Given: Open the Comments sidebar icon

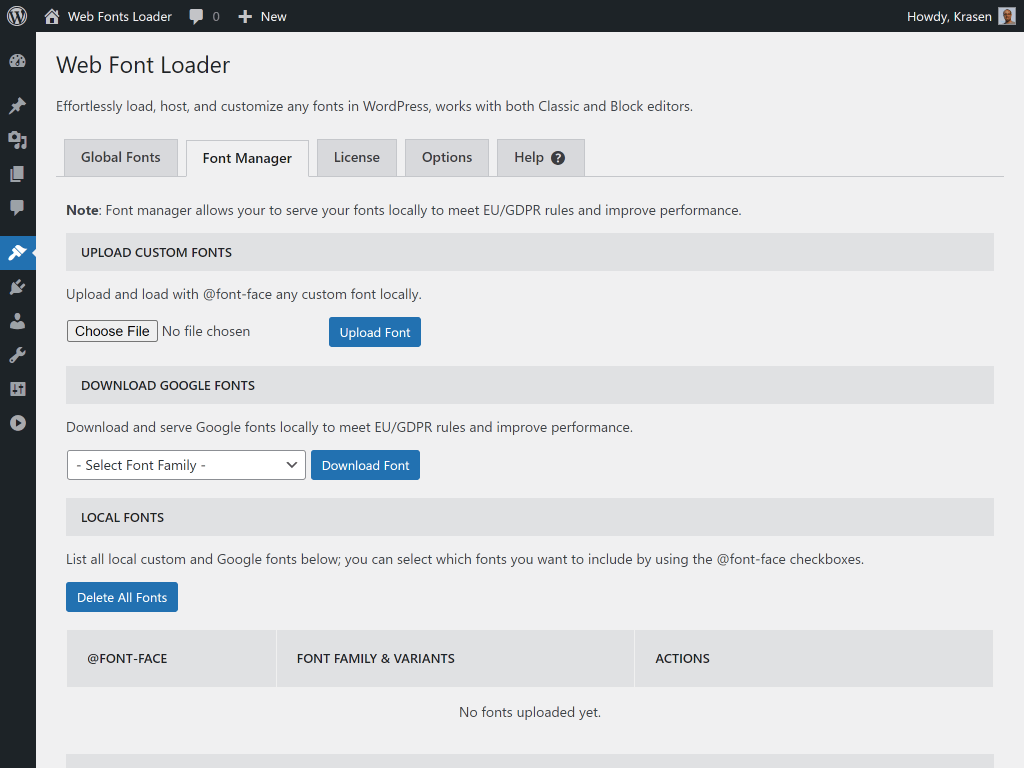Looking at the screenshot, I should tap(18, 208).
